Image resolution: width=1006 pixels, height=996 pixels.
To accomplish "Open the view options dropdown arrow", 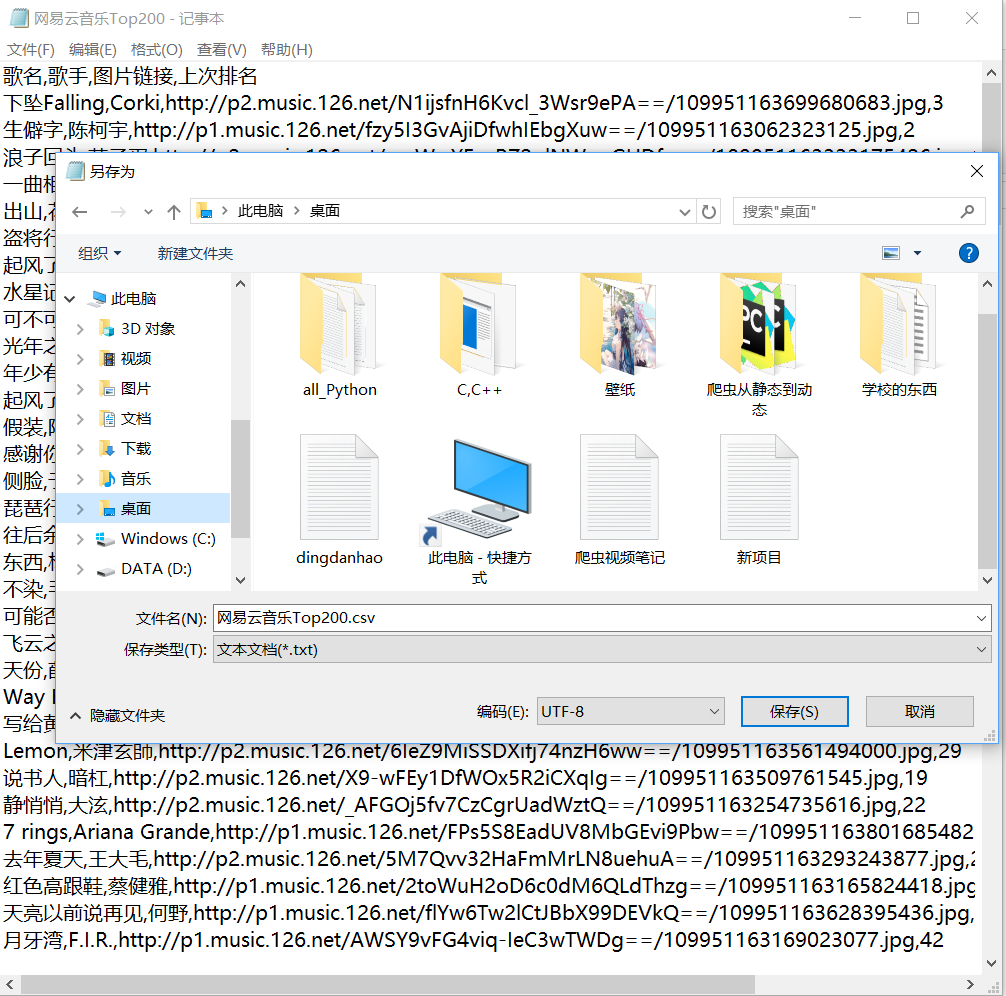I will click(x=917, y=253).
